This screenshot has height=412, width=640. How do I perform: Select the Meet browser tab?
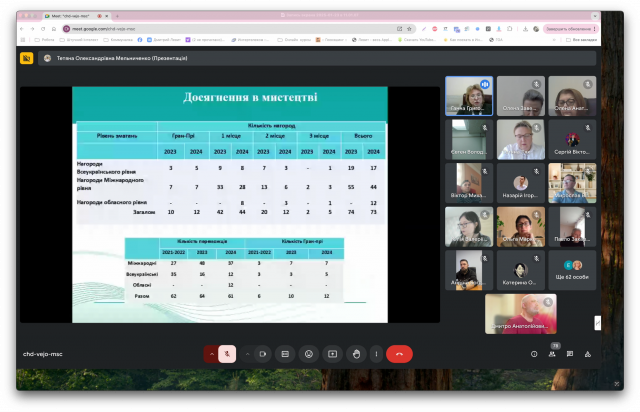[x=70, y=16]
